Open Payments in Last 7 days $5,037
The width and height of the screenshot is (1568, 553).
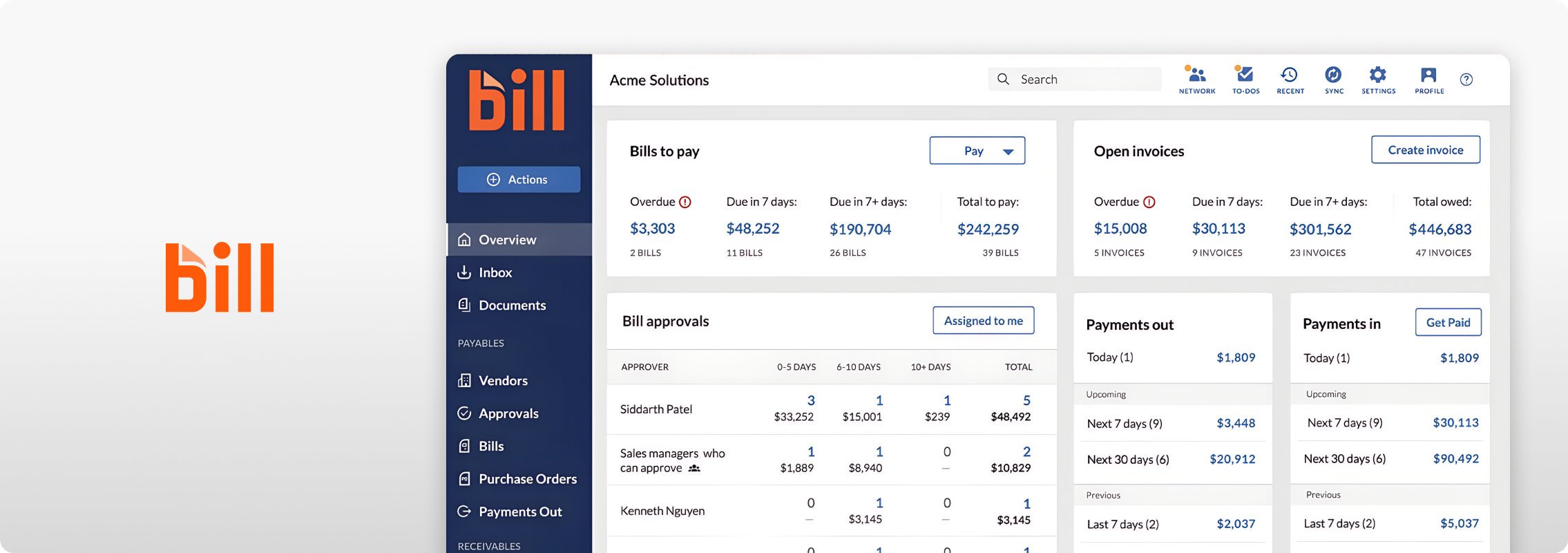(x=1460, y=523)
